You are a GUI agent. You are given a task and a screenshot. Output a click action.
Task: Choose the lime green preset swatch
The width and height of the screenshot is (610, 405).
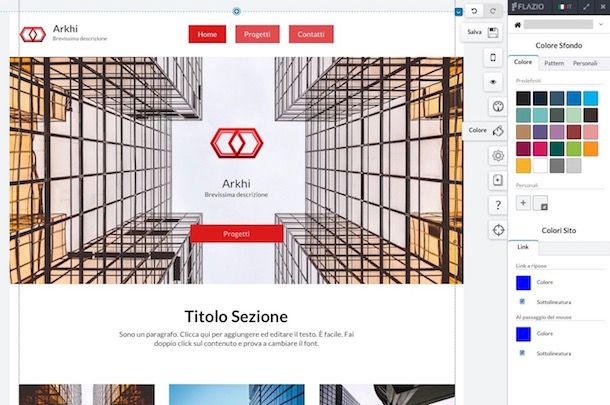tap(573, 149)
